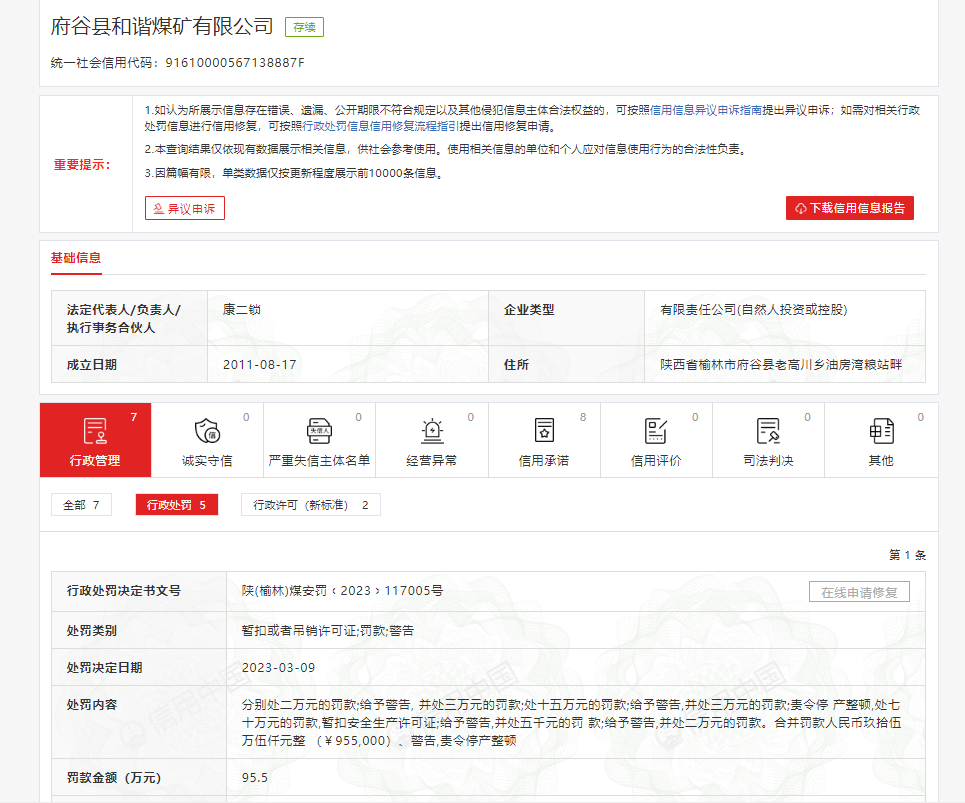Open the 诚实守信 shield icon

(207, 431)
